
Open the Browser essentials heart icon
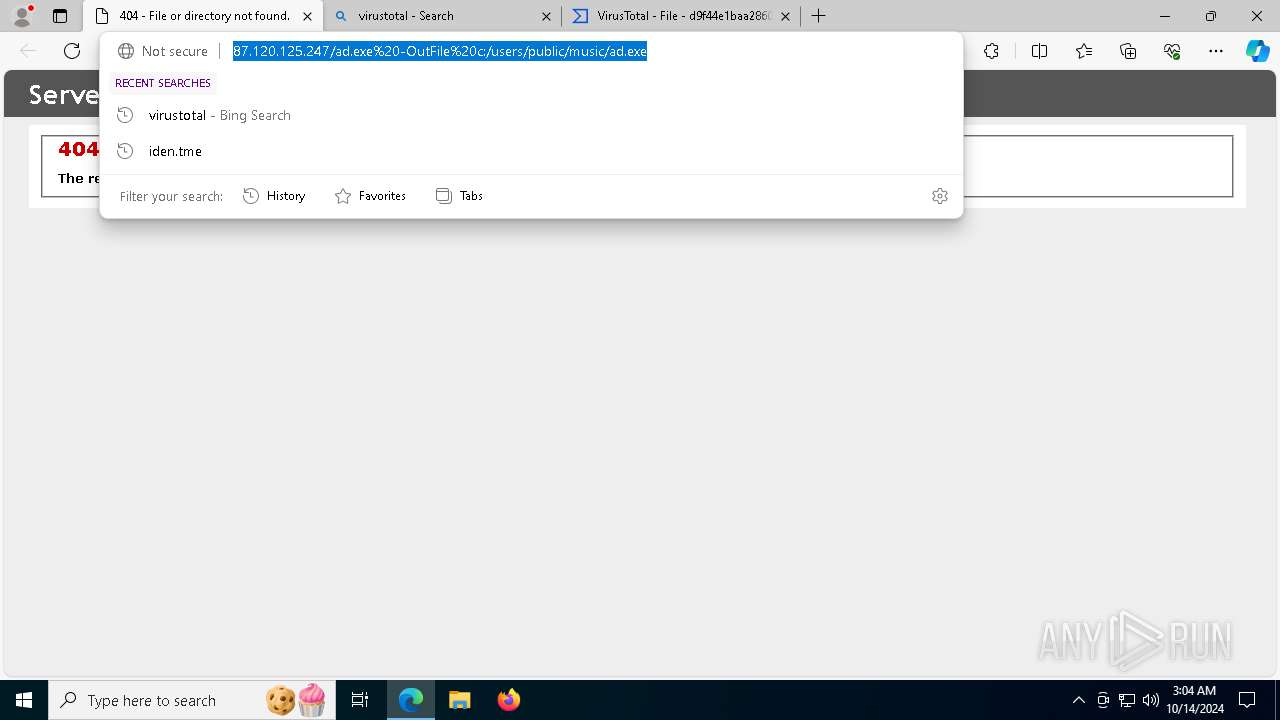click(x=1172, y=51)
